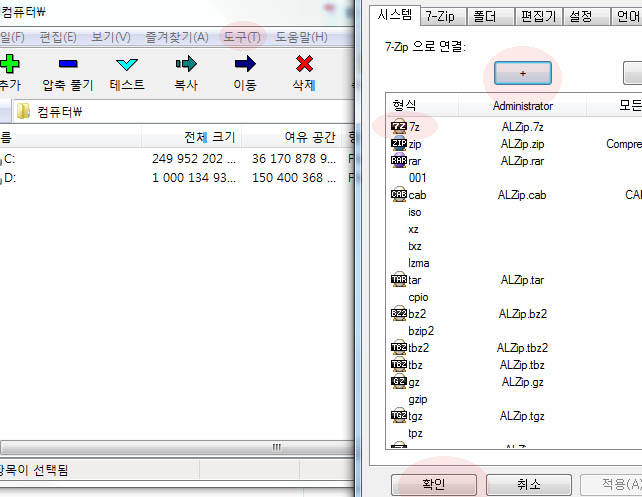The height and width of the screenshot is (497, 642).
Task: Click the Administrator column header
Action: click(x=522, y=105)
